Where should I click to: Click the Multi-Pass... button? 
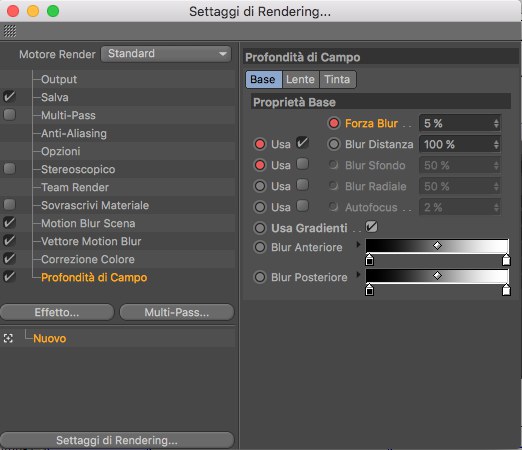177,312
